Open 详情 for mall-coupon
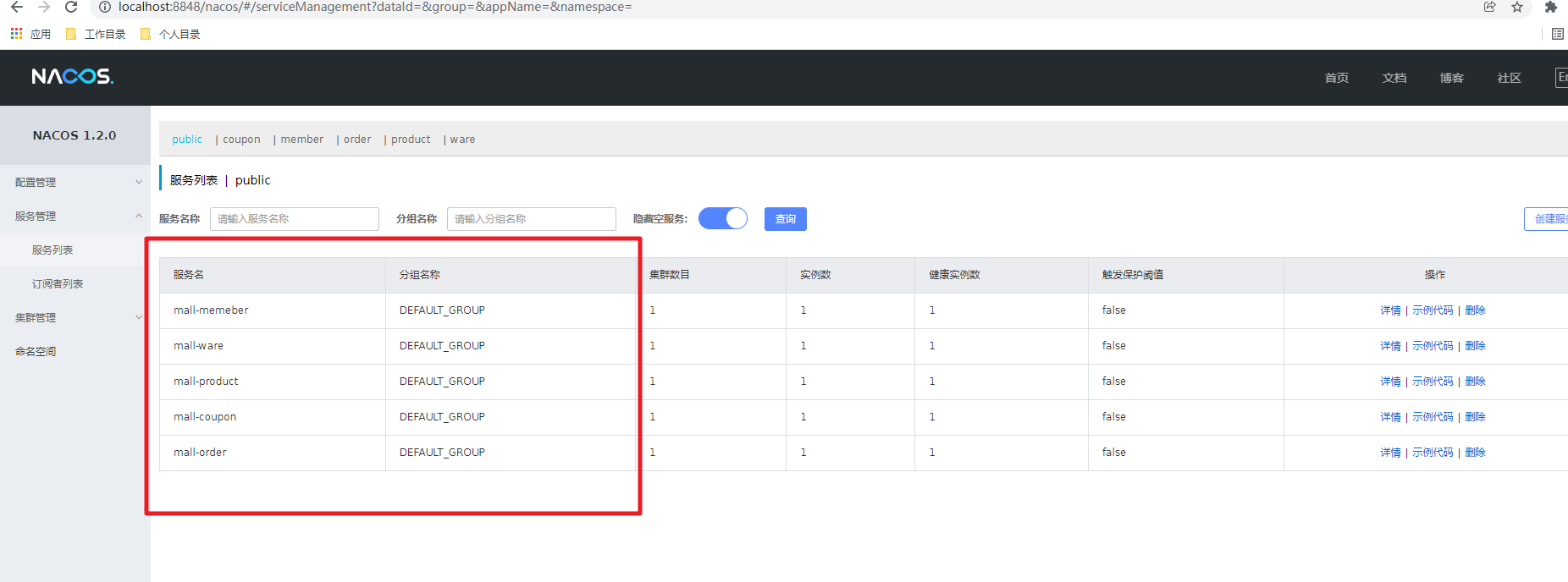This screenshot has width=1568, height=582. pyautogui.click(x=1390, y=417)
